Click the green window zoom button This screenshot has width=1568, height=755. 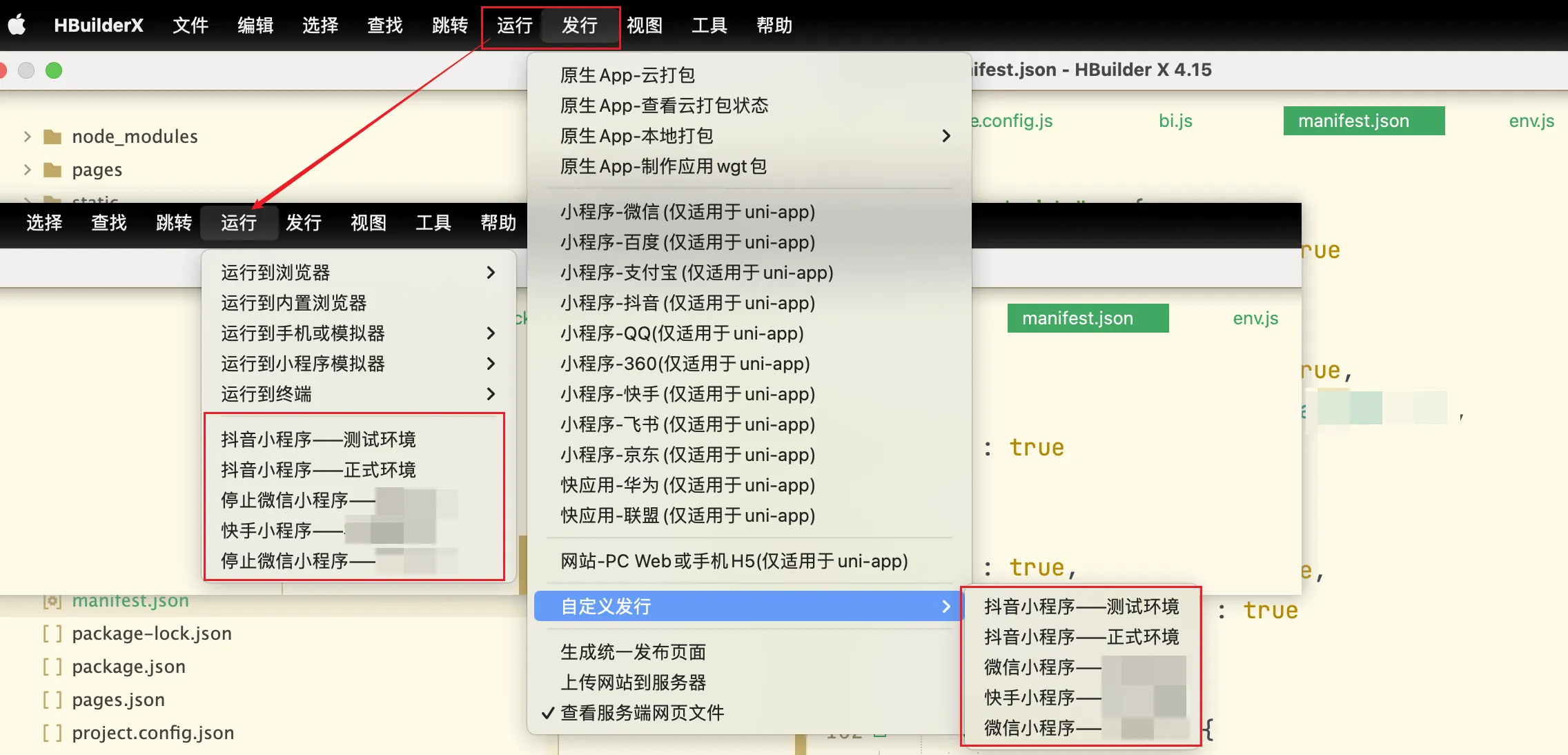(54, 70)
